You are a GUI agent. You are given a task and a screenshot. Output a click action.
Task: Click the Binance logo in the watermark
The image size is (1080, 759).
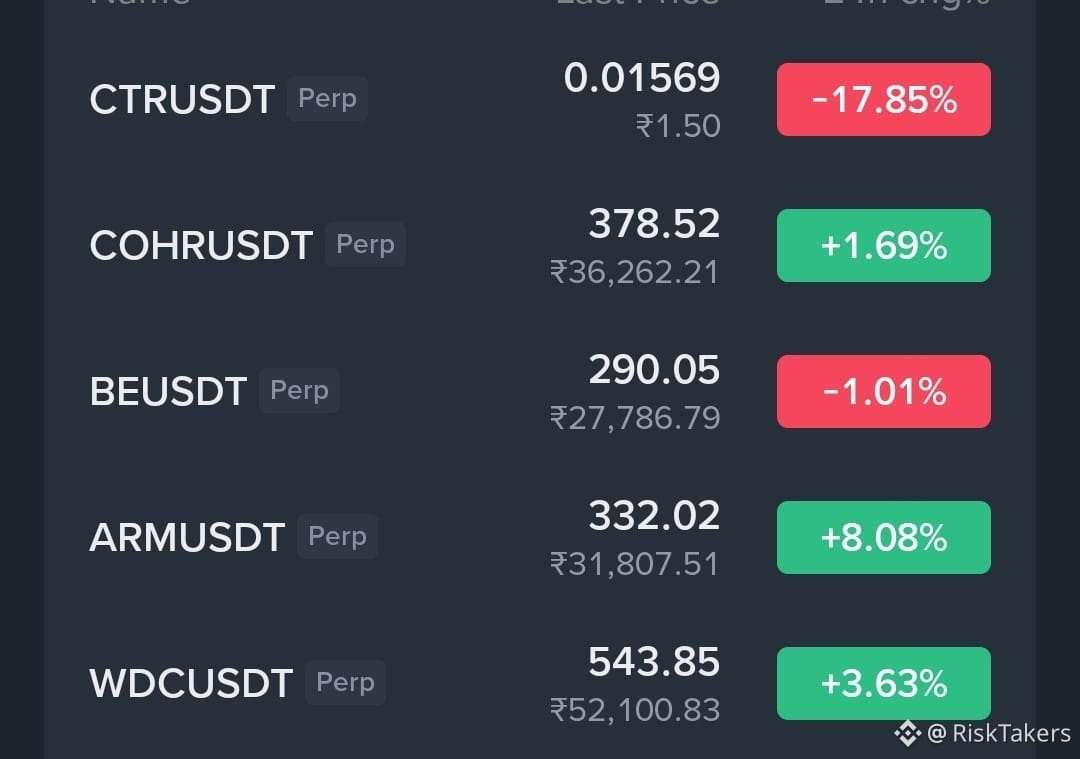907,733
